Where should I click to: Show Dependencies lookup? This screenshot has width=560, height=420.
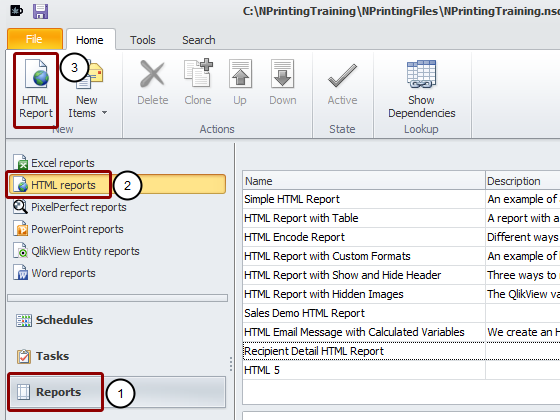click(x=421, y=89)
